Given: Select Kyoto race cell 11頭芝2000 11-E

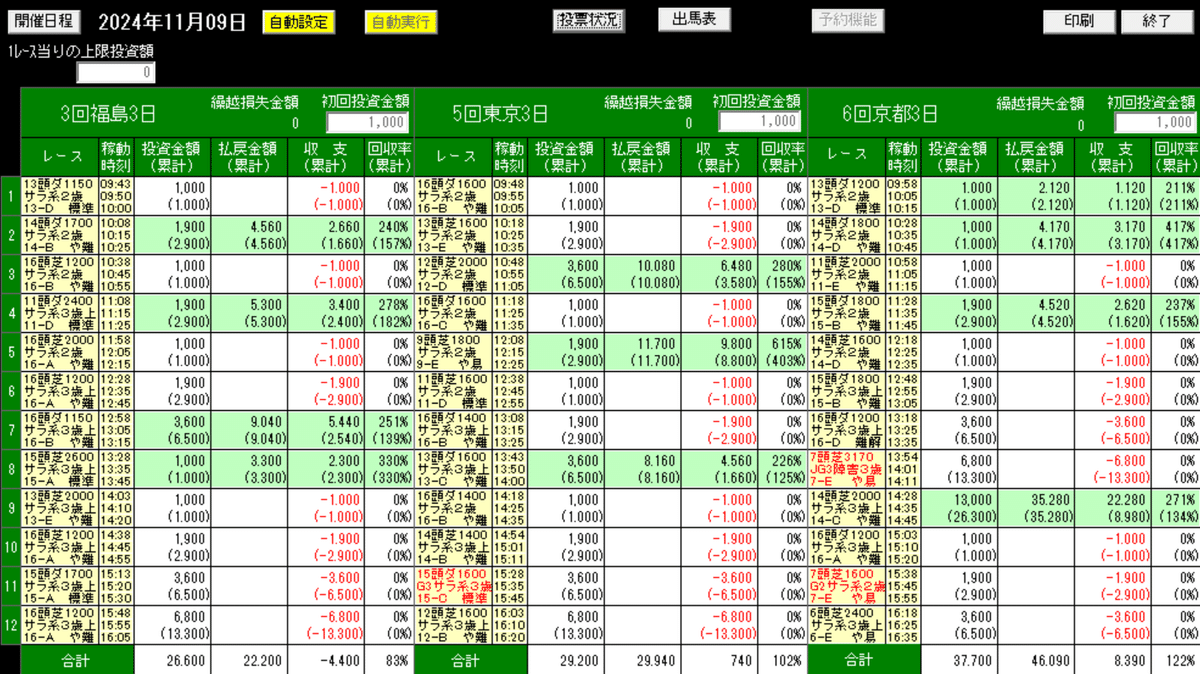Looking at the screenshot, I should pyautogui.click(x=846, y=273).
